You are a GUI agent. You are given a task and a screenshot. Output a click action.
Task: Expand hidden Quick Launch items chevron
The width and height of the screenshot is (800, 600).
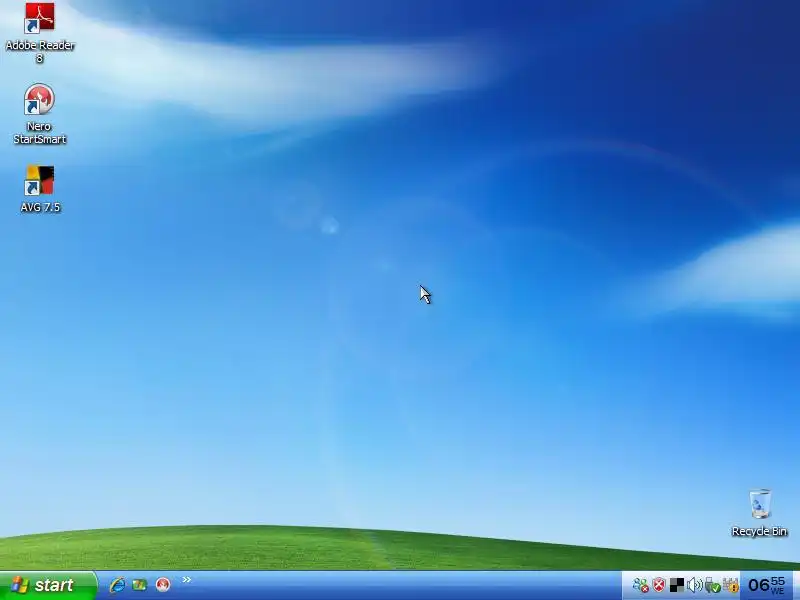pyautogui.click(x=187, y=579)
